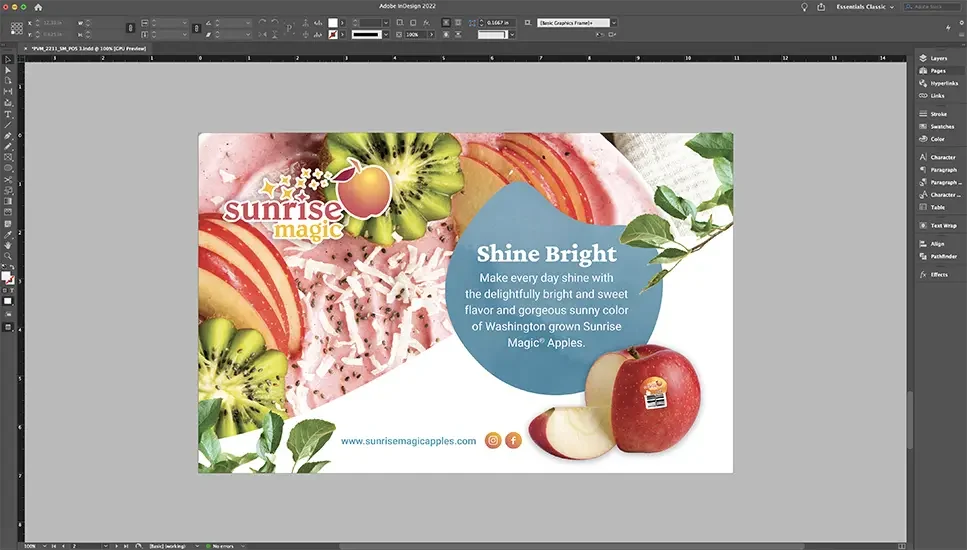Image resolution: width=967 pixels, height=550 pixels.
Task: Open the preflight profile dropdown
Action: pyautogui.click(x=197, y=546)
